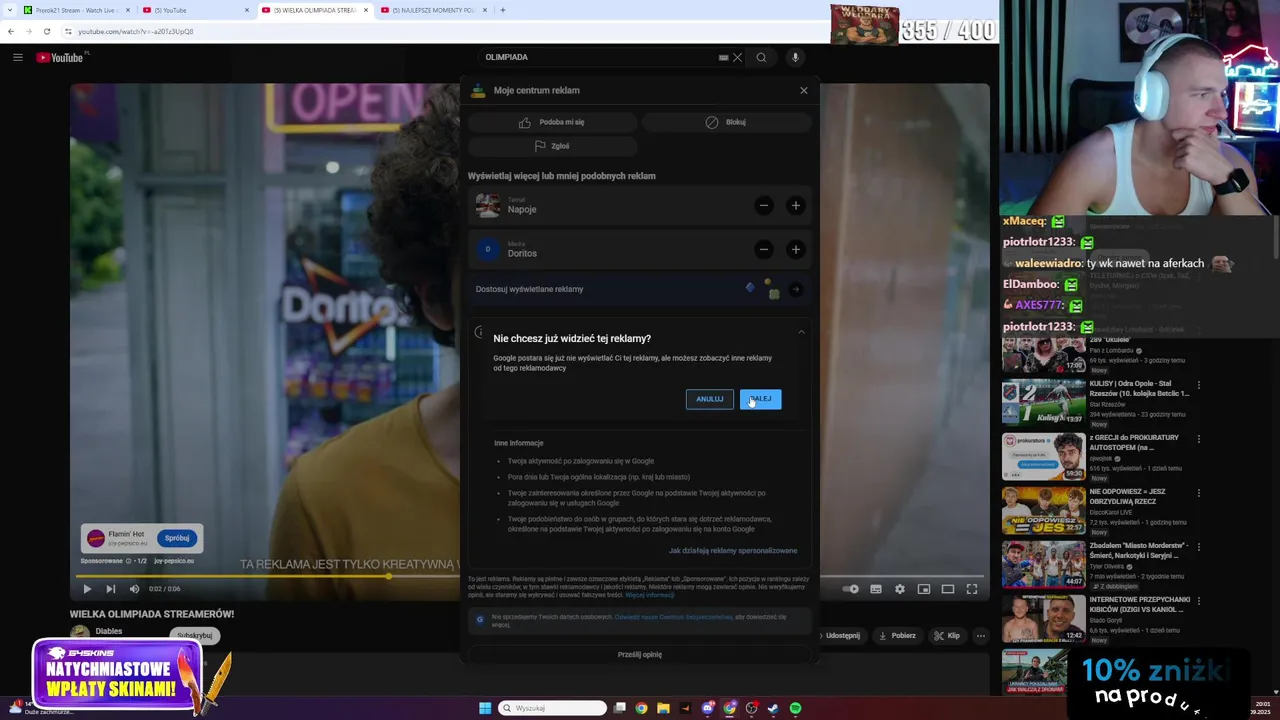
Task: Open Steam from the taskbar
Action: [773, 708]
